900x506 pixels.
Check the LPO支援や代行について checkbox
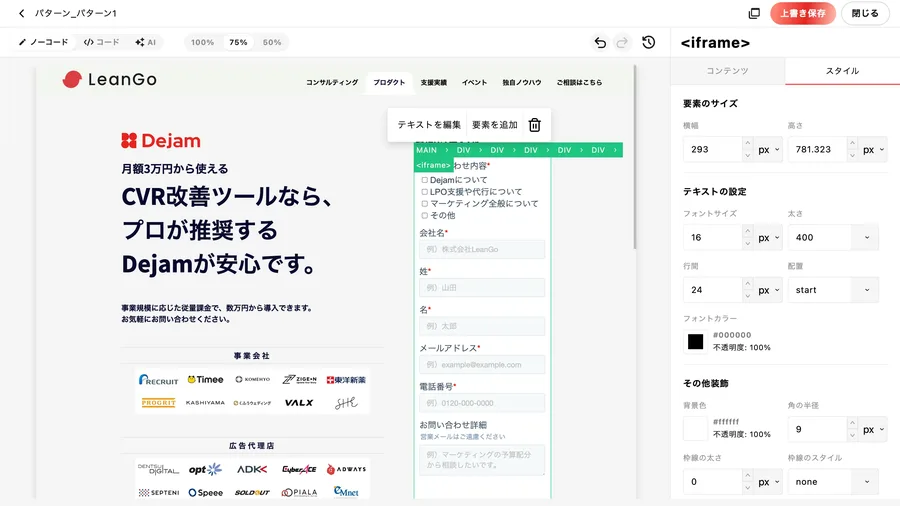click(x=425, y=192)
